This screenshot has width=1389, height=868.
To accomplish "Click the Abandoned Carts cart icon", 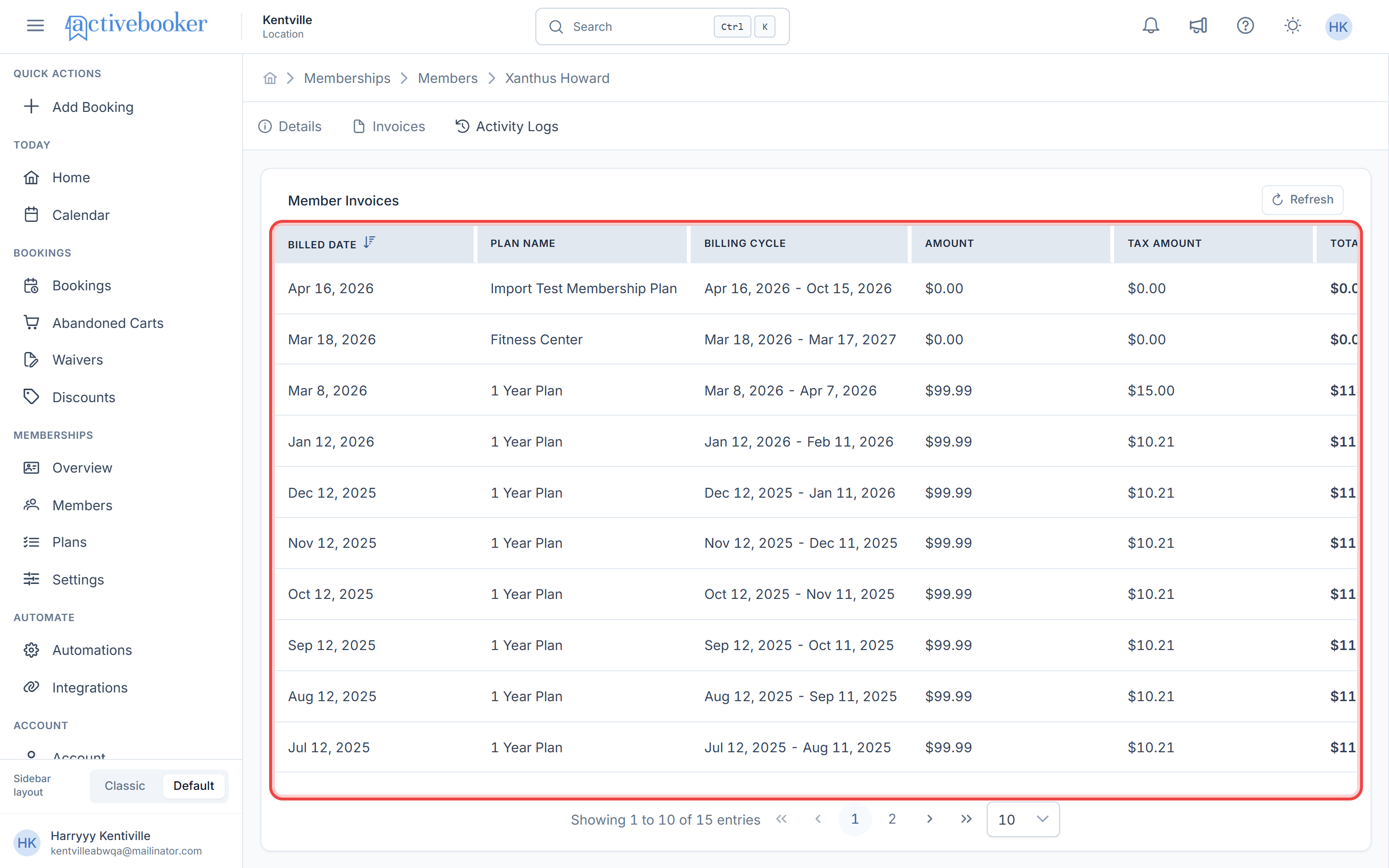I will (x=31, y=322).
